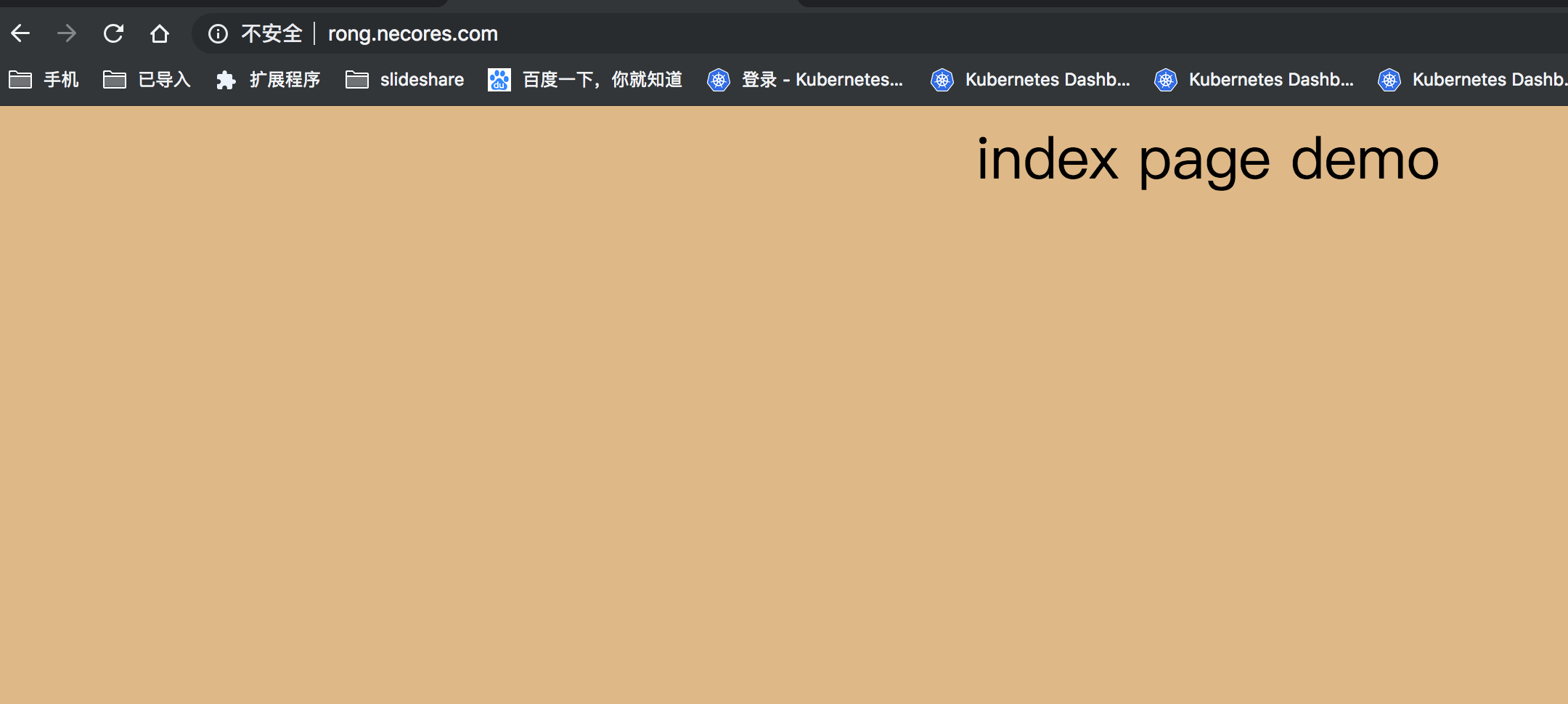Open the 已导入 bookmarks folder
Screen dimensions: 1568x704
[147, 80]
